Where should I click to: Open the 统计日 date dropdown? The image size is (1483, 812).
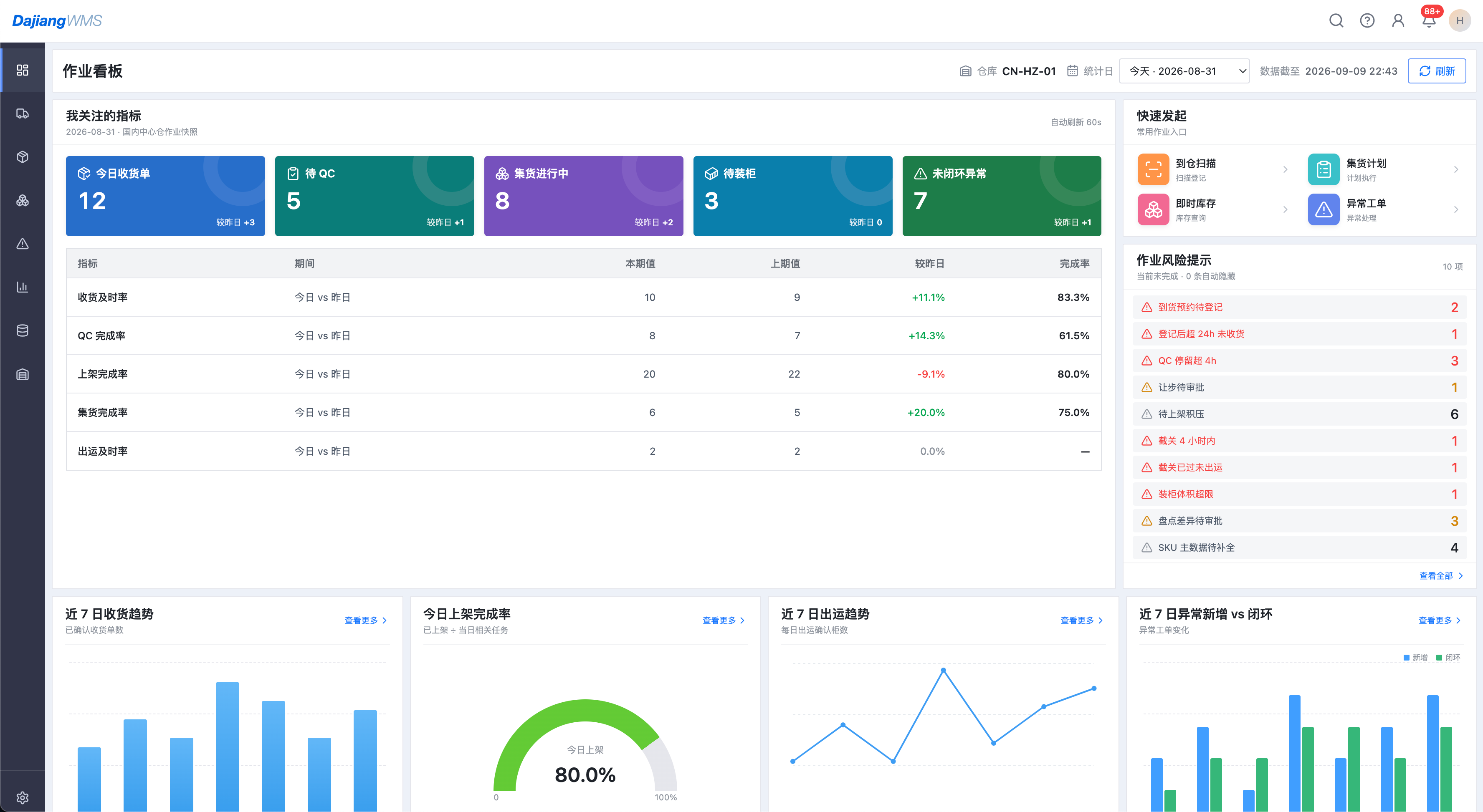(1184, 71)
